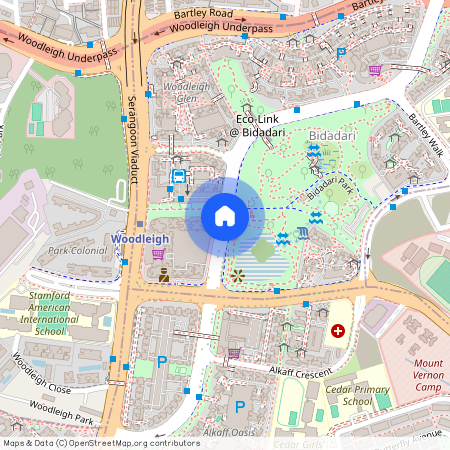The image size is (450, 450).
Task: Click the police officer icon below Woodleigh
Action: click(x=164, y=275)
